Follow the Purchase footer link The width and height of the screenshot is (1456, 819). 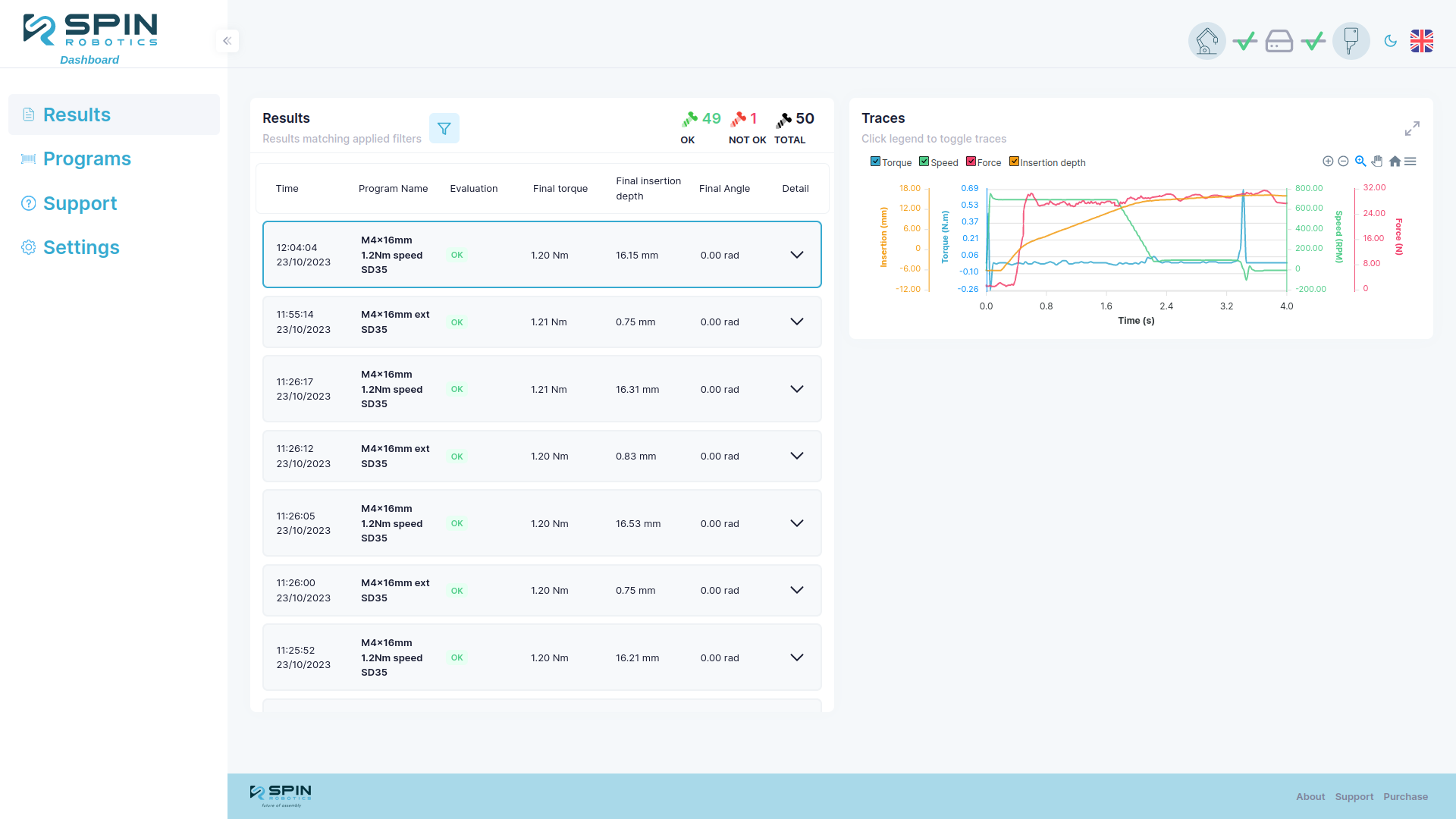pyautogui.click(x=1405, y=796)
